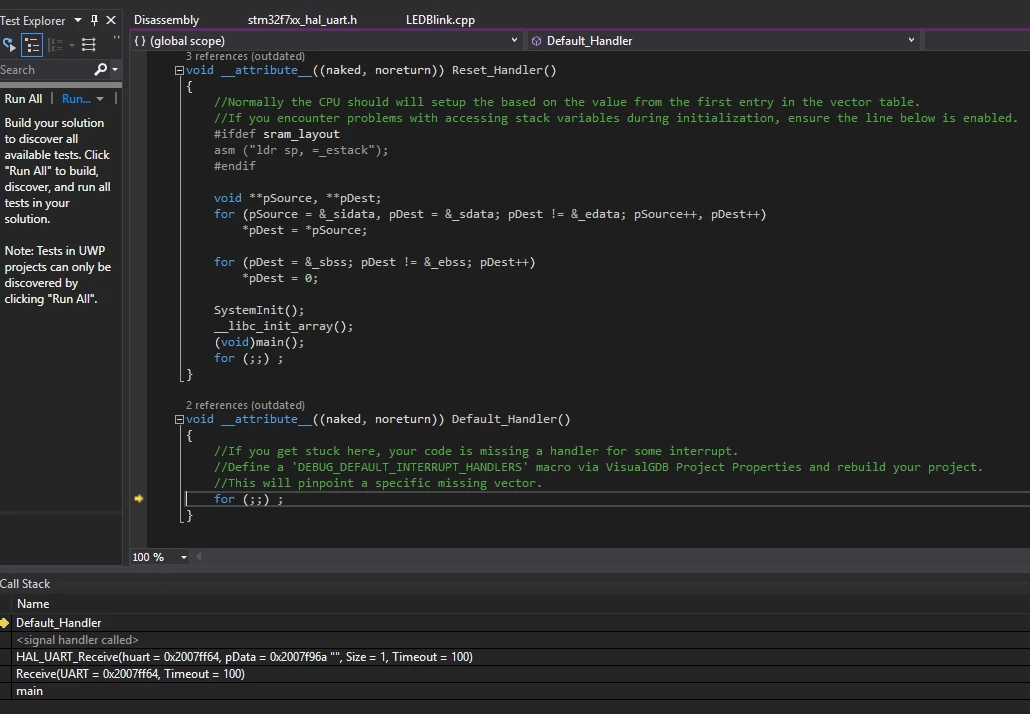
Task: Click the Run Tests After Build icon
Action: [x=9, y=45]
